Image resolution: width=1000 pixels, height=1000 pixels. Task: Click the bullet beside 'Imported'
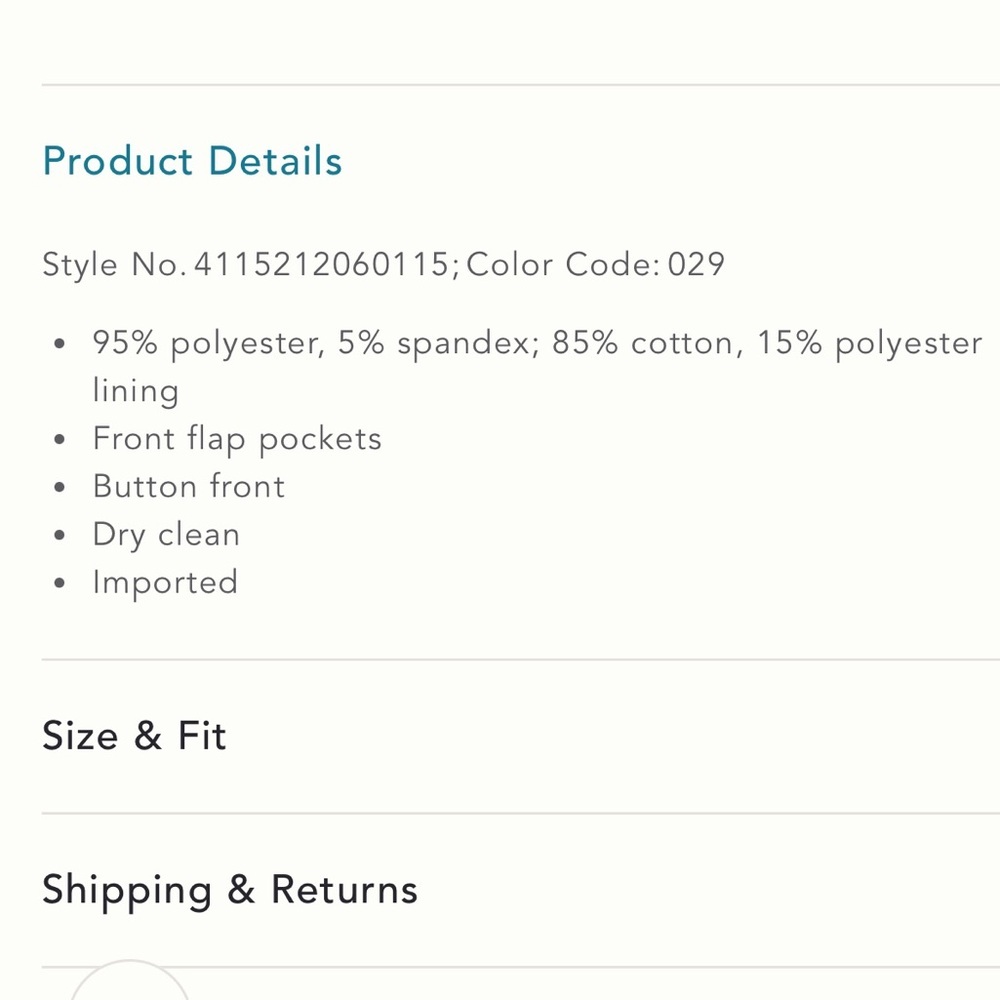(x=60, y=583)
